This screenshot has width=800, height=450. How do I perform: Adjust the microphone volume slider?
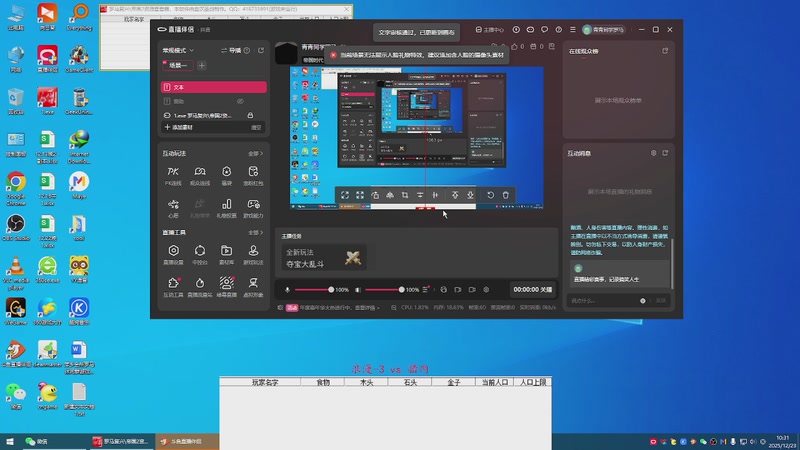tap(314, 290)
